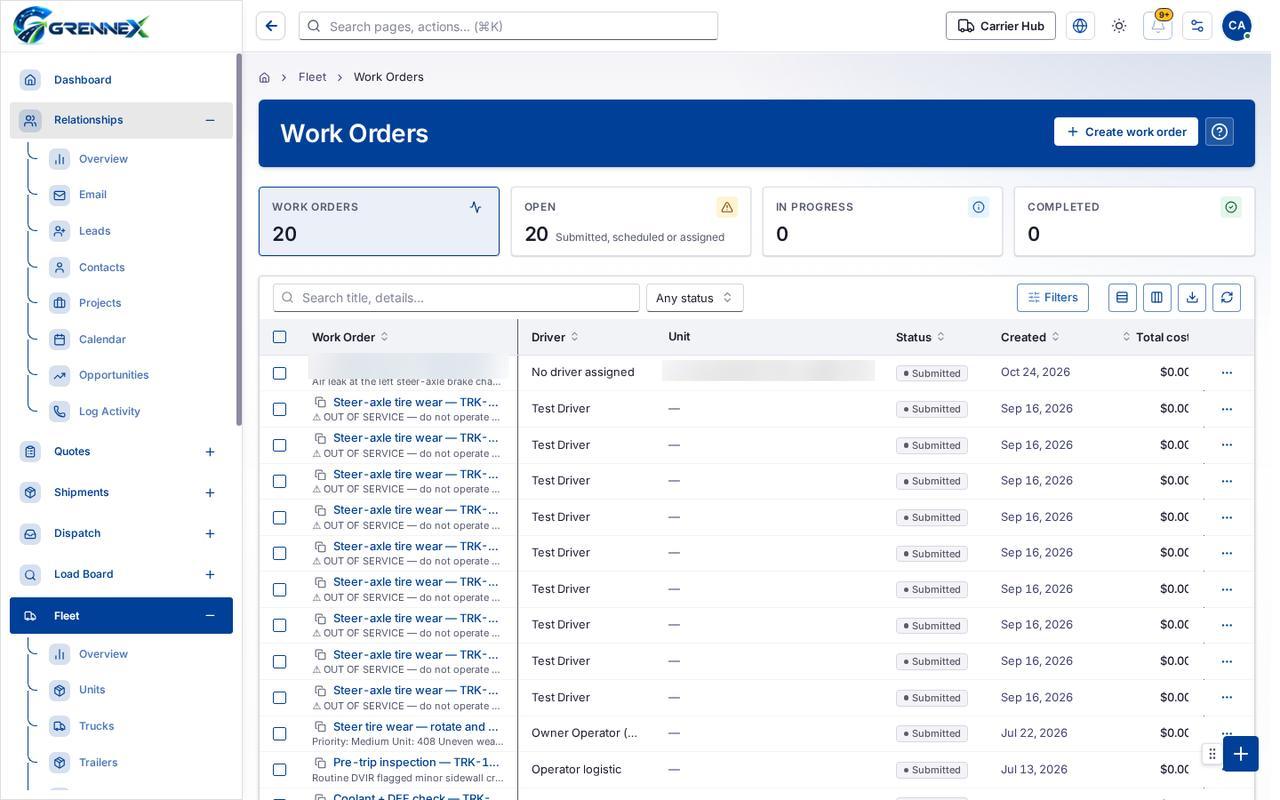Screen dimensions: 1280x800
Task: Select the Completed summary card
Action: pyautogui.click(x=1134, y=221)
